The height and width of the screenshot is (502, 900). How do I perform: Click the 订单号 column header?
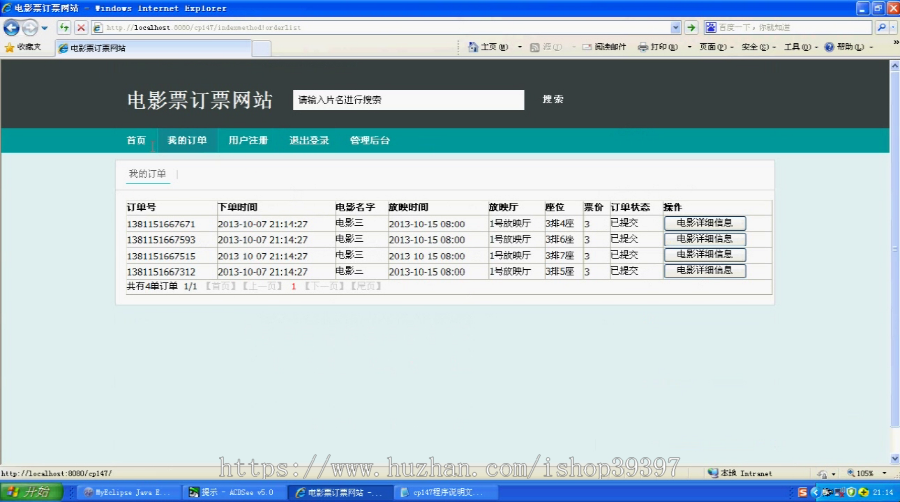click(141, 207)
